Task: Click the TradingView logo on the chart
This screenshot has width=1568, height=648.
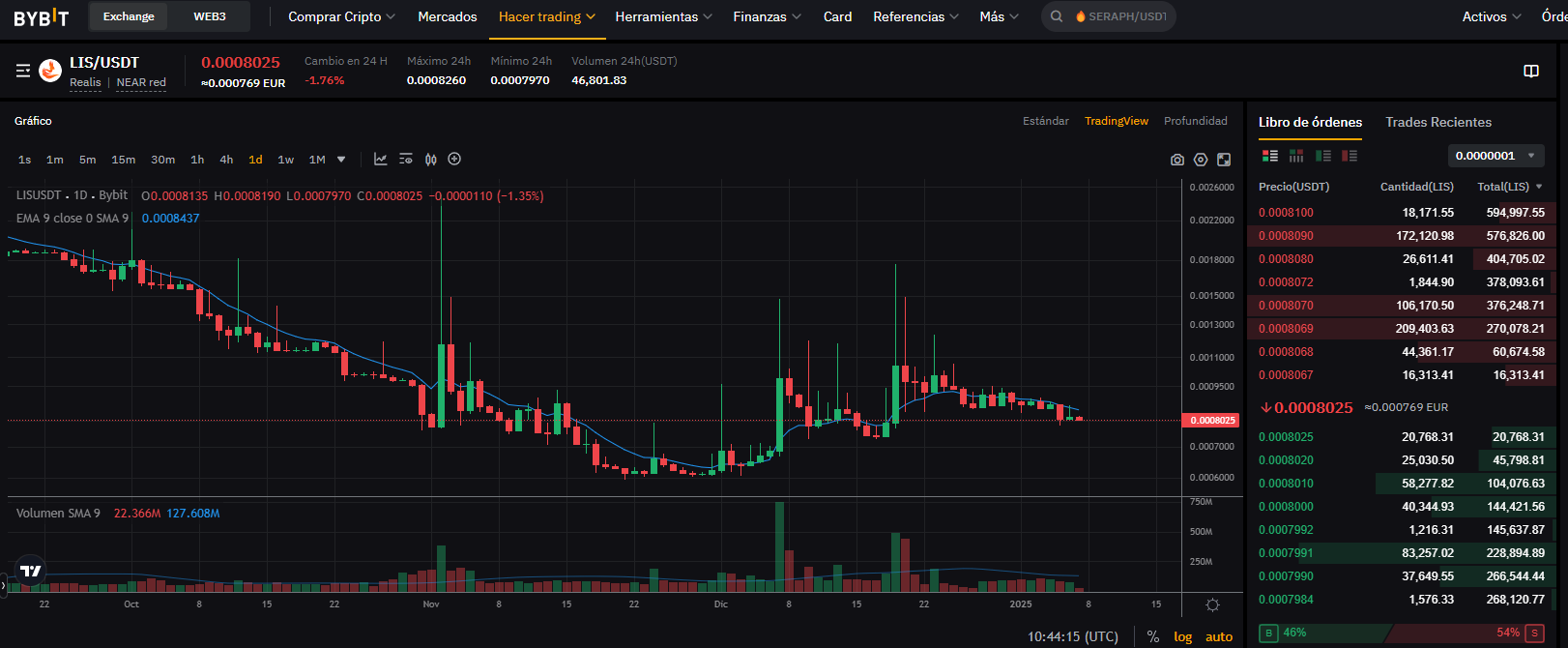Action: pyautogui.click(x=31, y=571)
